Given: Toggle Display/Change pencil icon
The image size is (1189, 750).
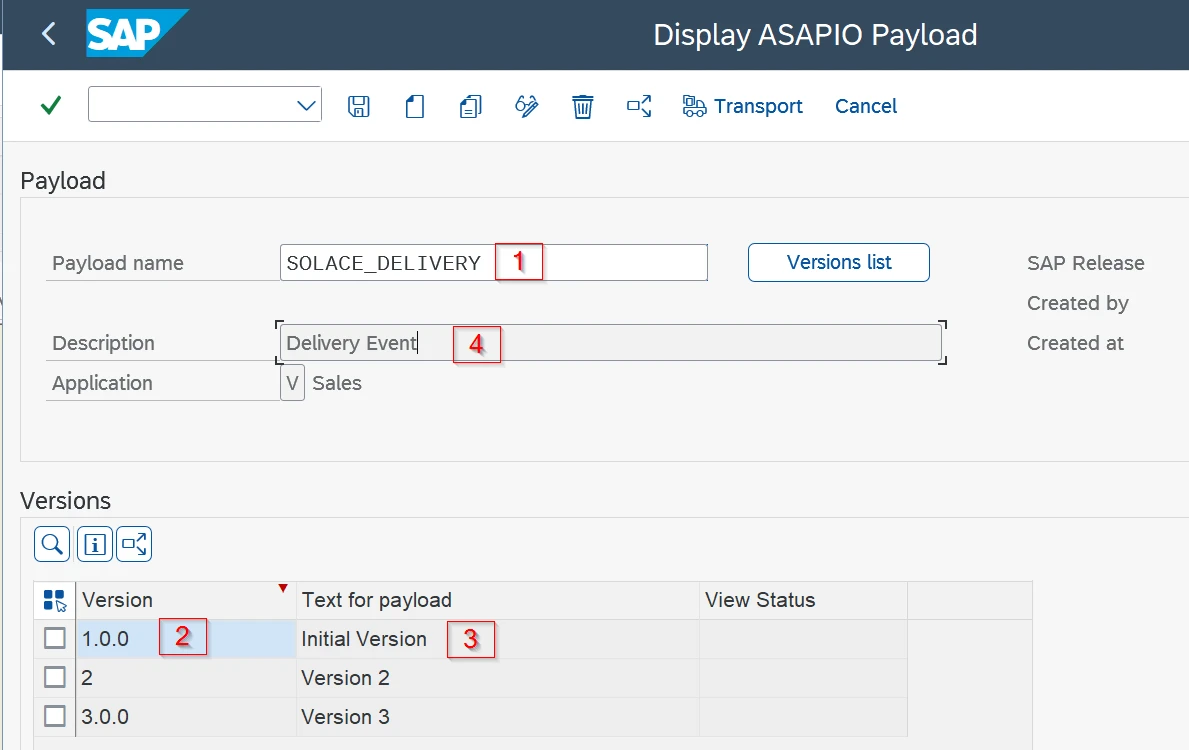Looking at the screenshot, I should coord(526,106).
